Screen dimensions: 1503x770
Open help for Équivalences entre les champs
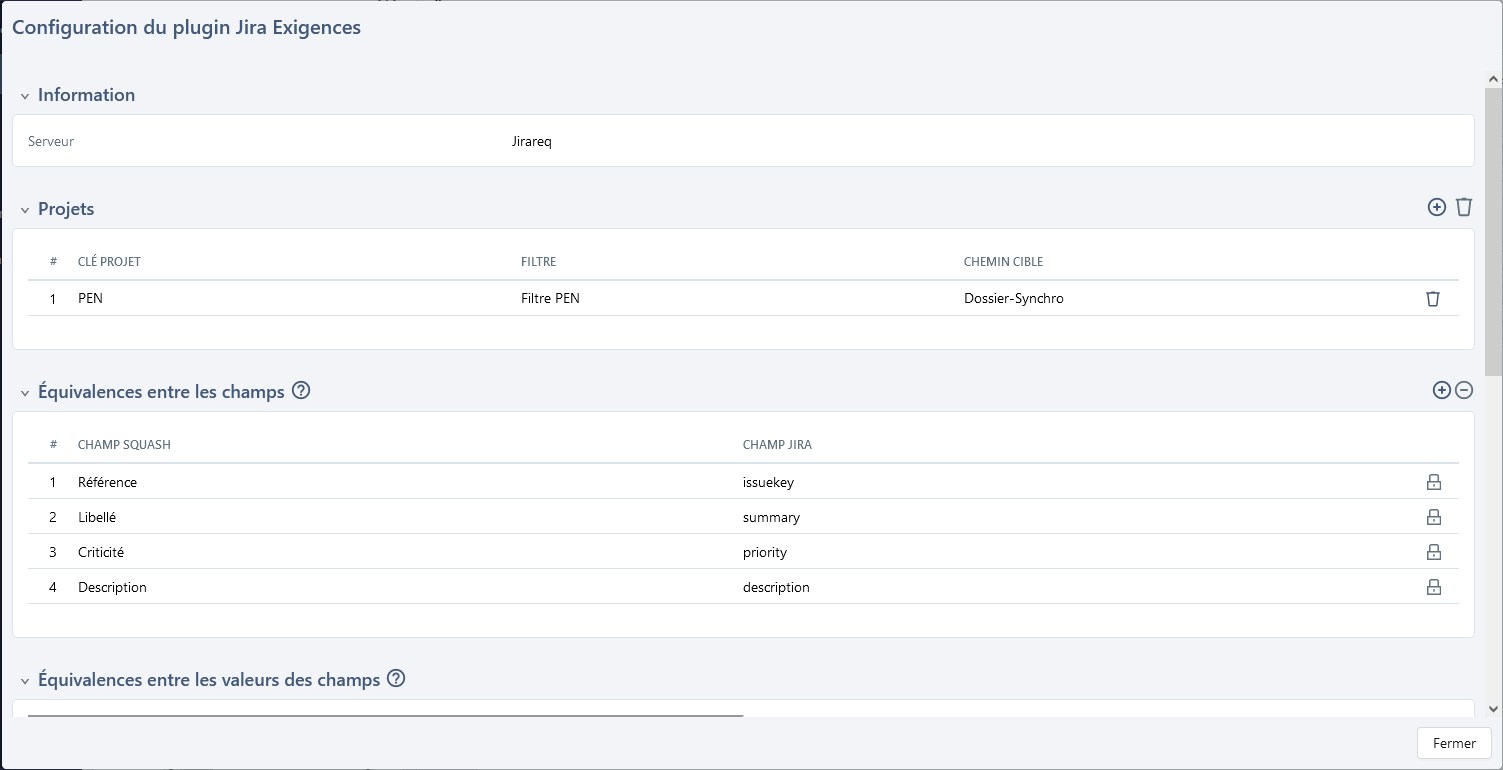click(x=301, y=391)
